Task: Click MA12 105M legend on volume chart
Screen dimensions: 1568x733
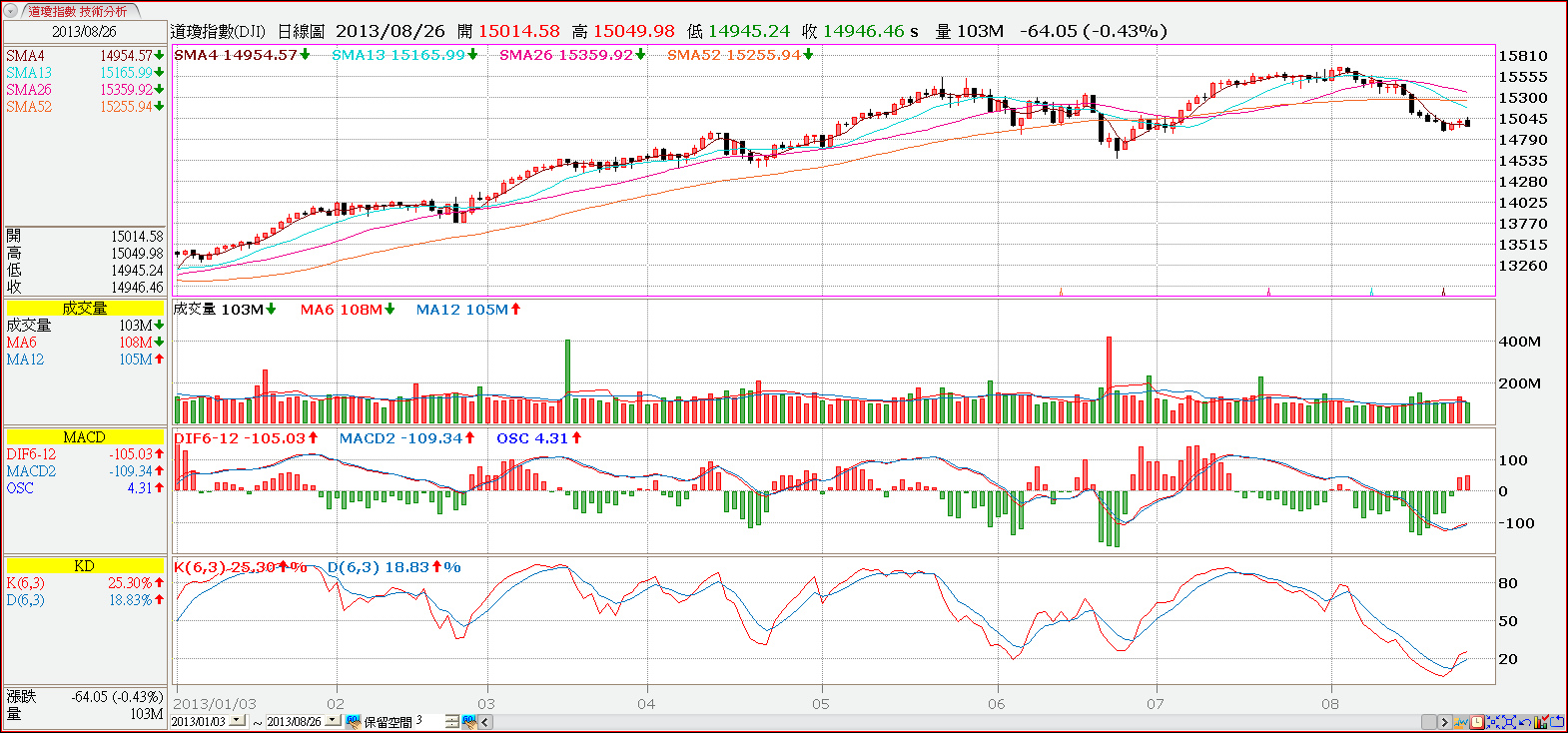Action: [x=468, y=310]
